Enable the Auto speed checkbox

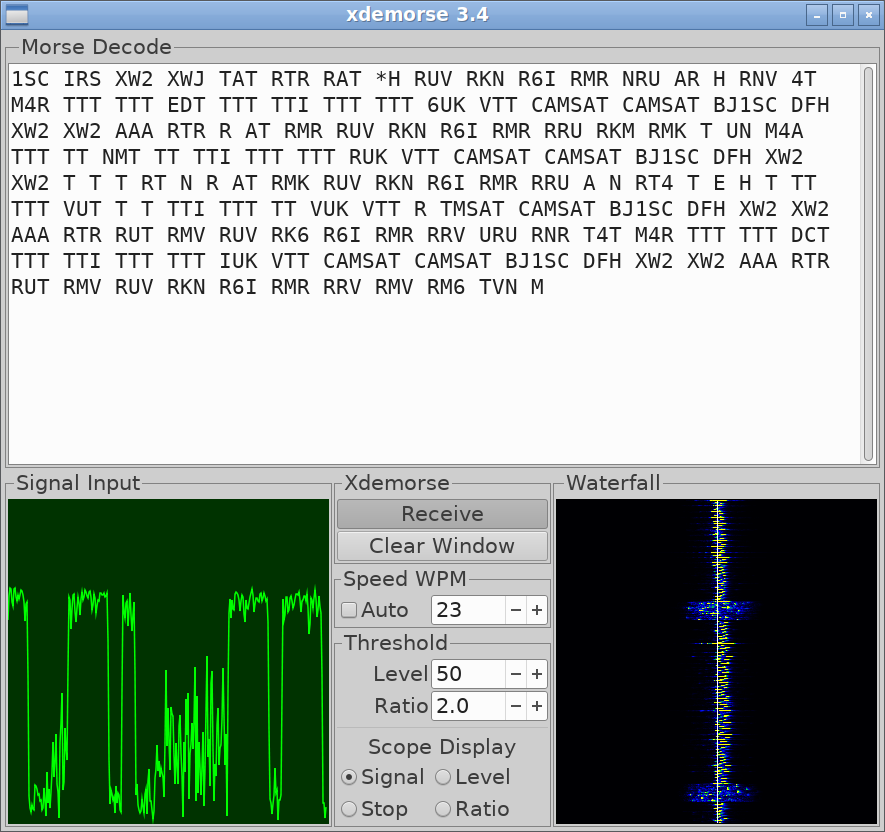[349, 610]
